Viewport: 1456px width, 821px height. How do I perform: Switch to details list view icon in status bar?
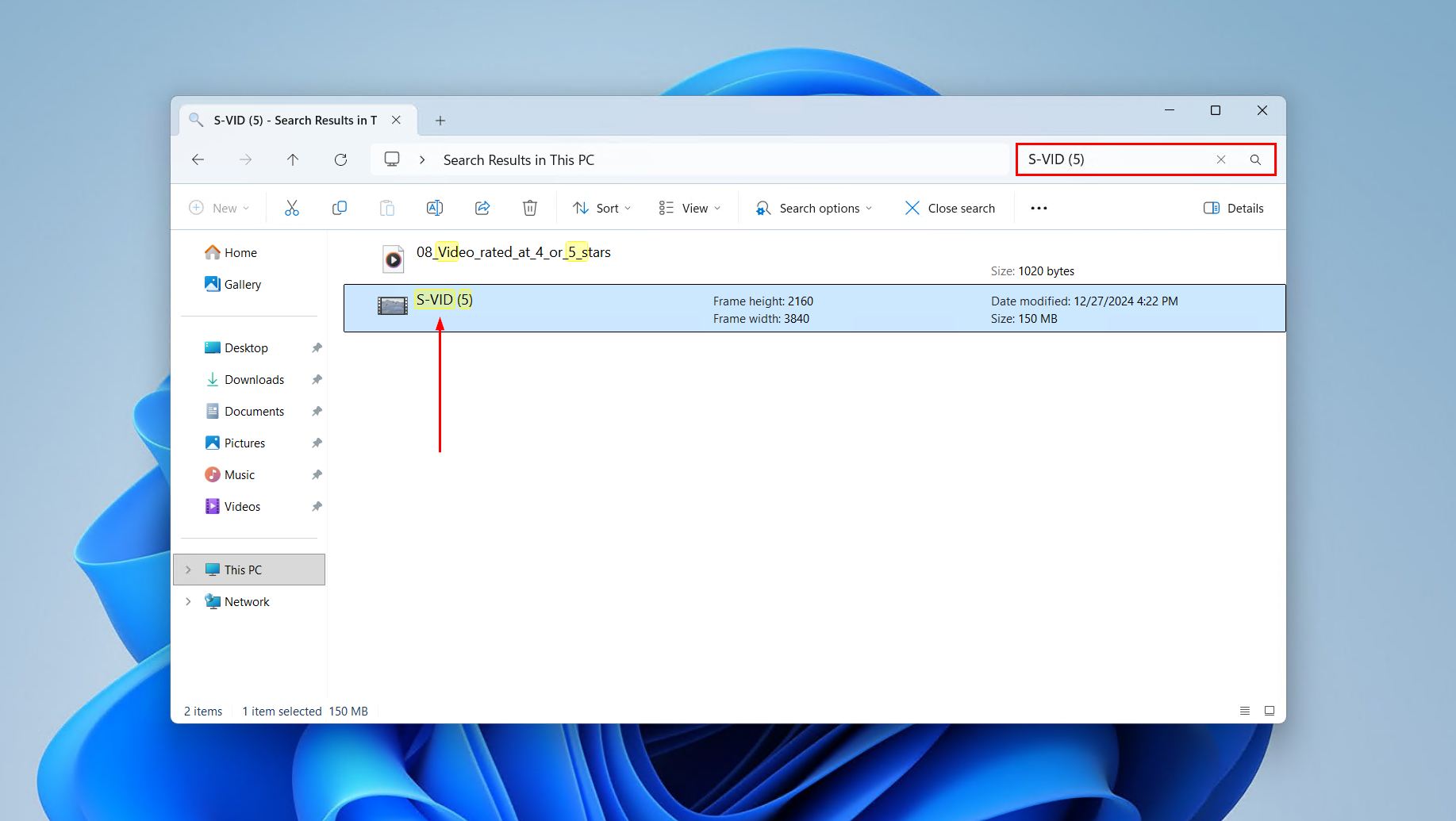point(1245,711)
